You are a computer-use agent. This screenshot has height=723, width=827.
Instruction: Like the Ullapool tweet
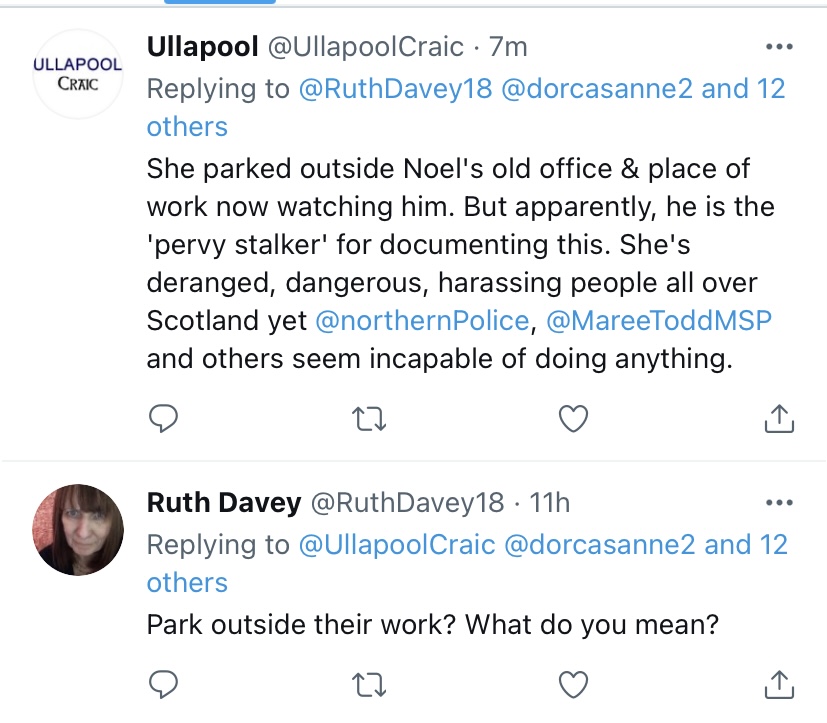coord(572,422)
